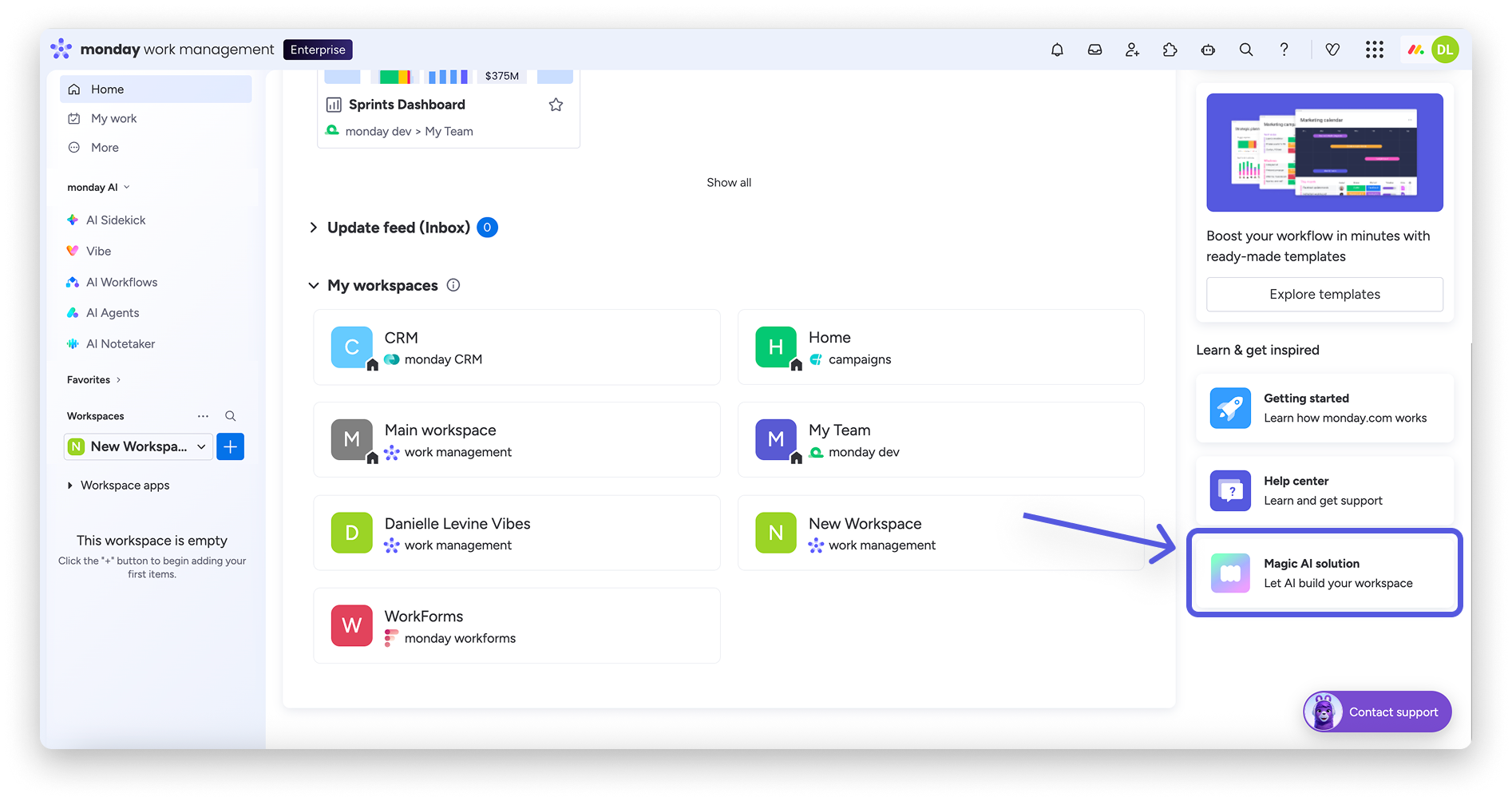Open the Getting started card
Viewport: 1512px width, 801px height.
coord(1324,408)
